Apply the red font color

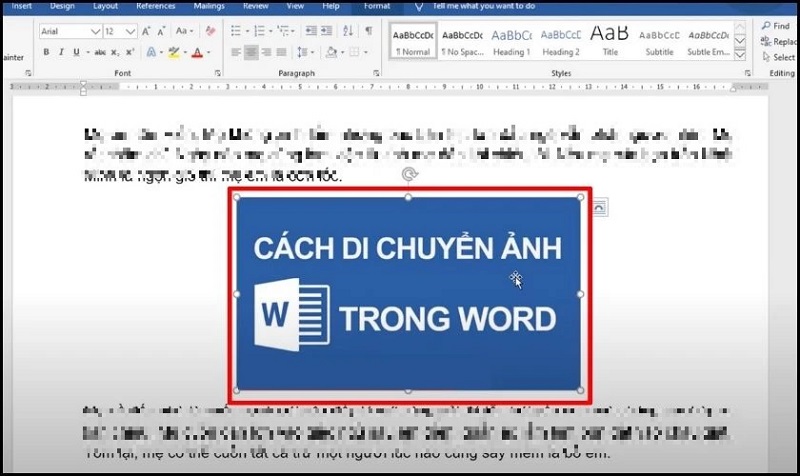(x=197, y=52)
